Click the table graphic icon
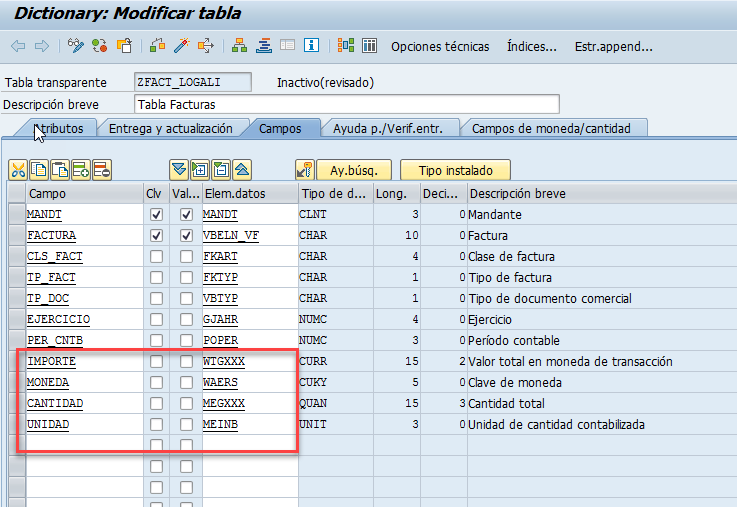This screenshot has height=507, width=737. (x=346, y=46)
